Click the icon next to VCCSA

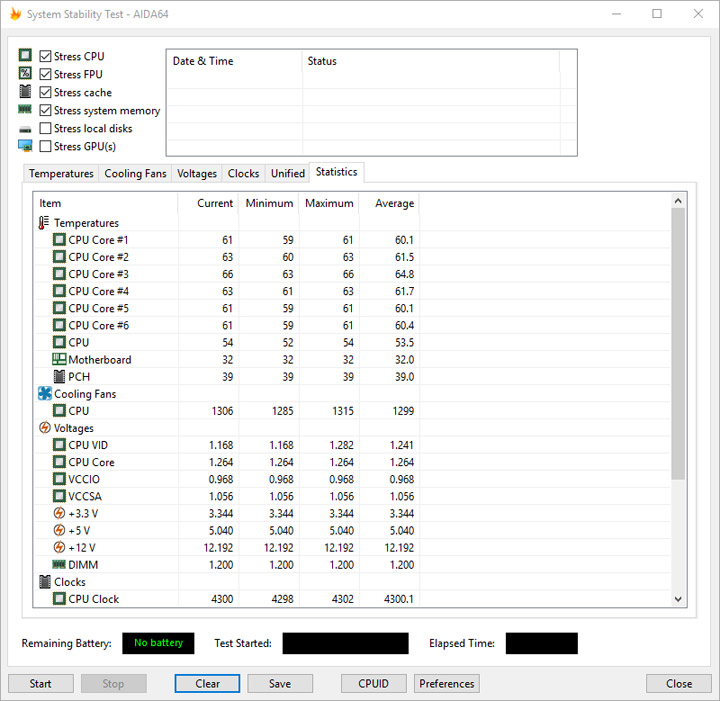tap(59, 496)
